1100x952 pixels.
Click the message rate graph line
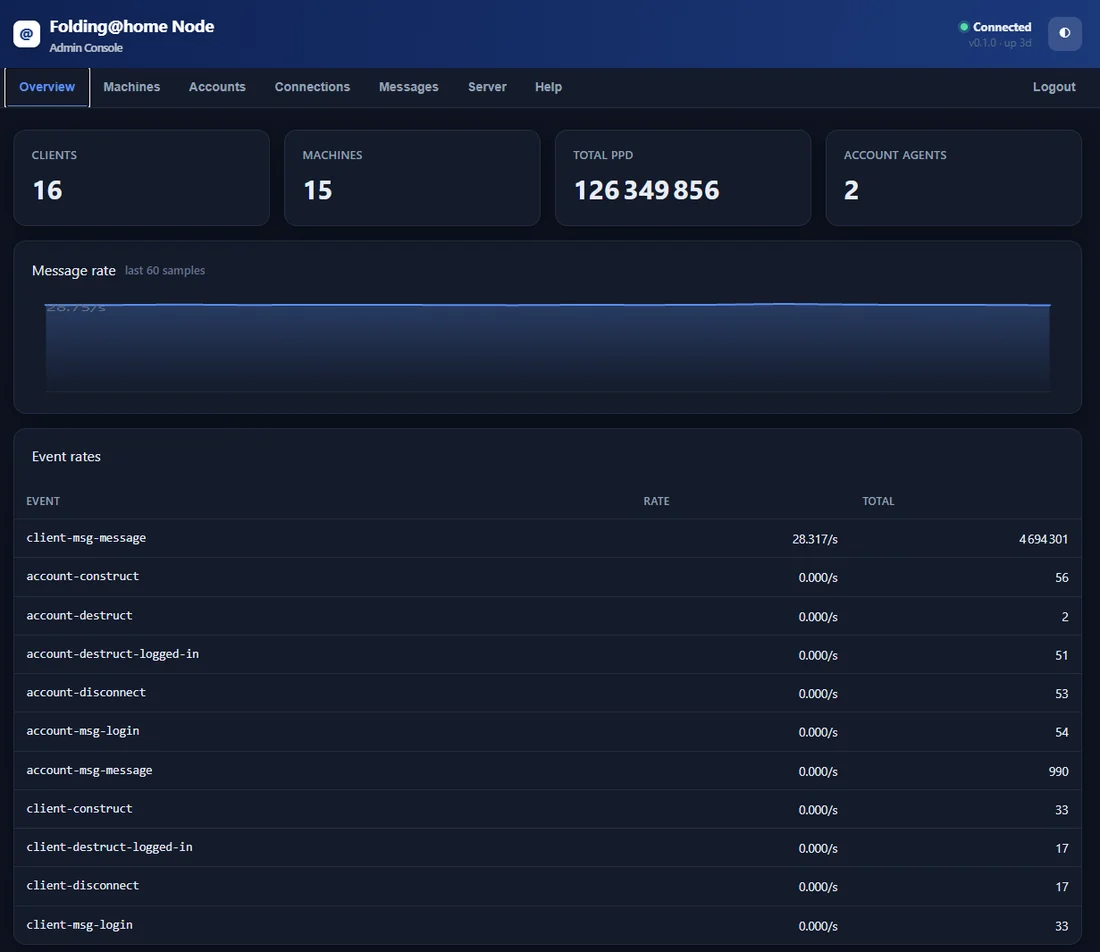coord(547,304)
